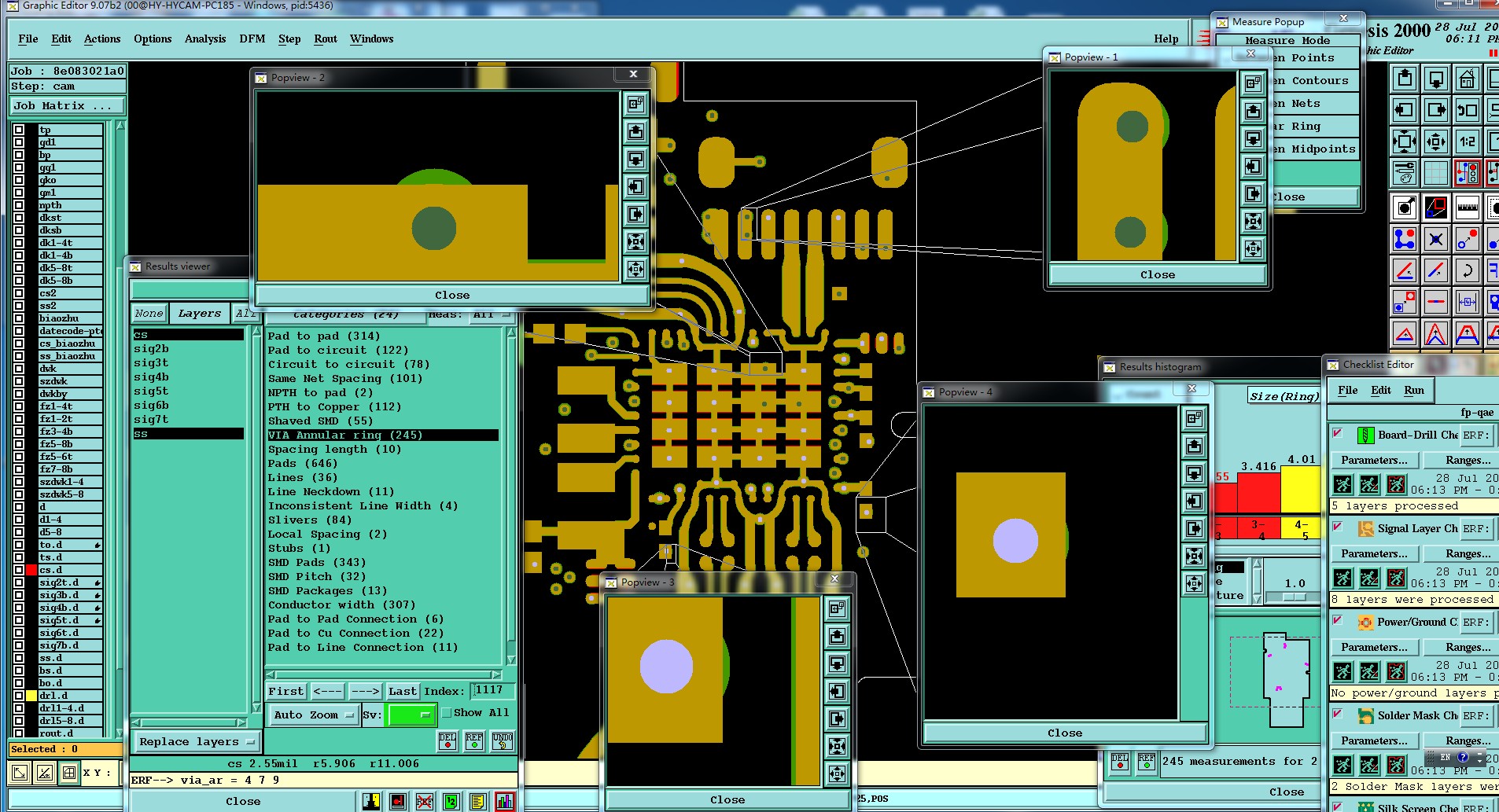Click down arrow of histogram list scrollbar
The height and width of the screenshot is (812, 1499).
pyautogui.click(x=1258, y=599)
